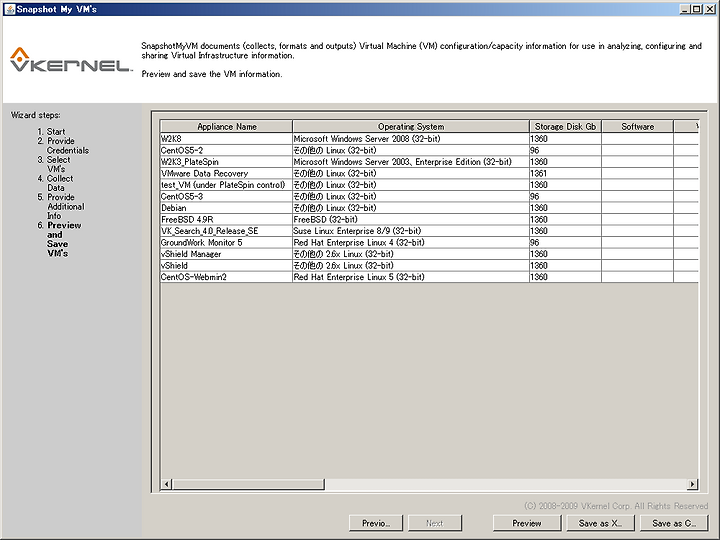Click the Operating System column header

coord(411,126)
